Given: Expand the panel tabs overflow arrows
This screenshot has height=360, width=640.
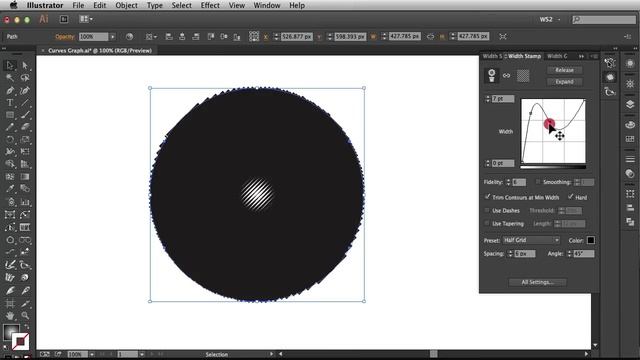Looking at the screenshot, I should [581, 56].
